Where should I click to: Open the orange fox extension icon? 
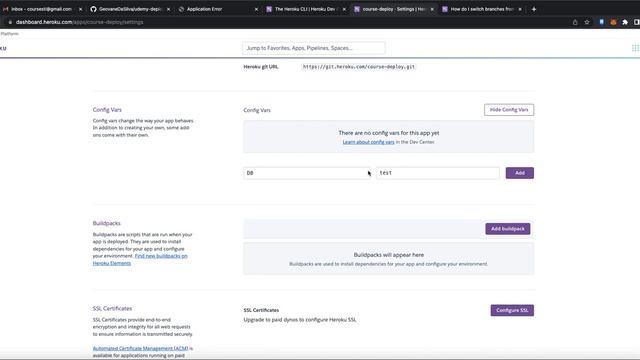click(613, 22)
